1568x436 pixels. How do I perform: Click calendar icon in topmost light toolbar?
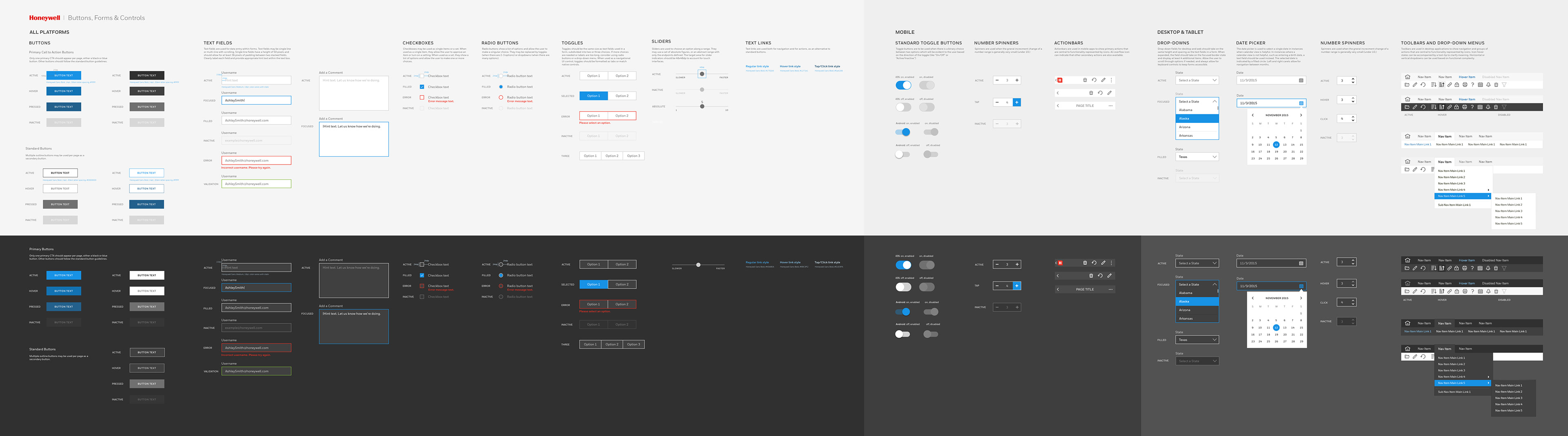point(1480,85)
